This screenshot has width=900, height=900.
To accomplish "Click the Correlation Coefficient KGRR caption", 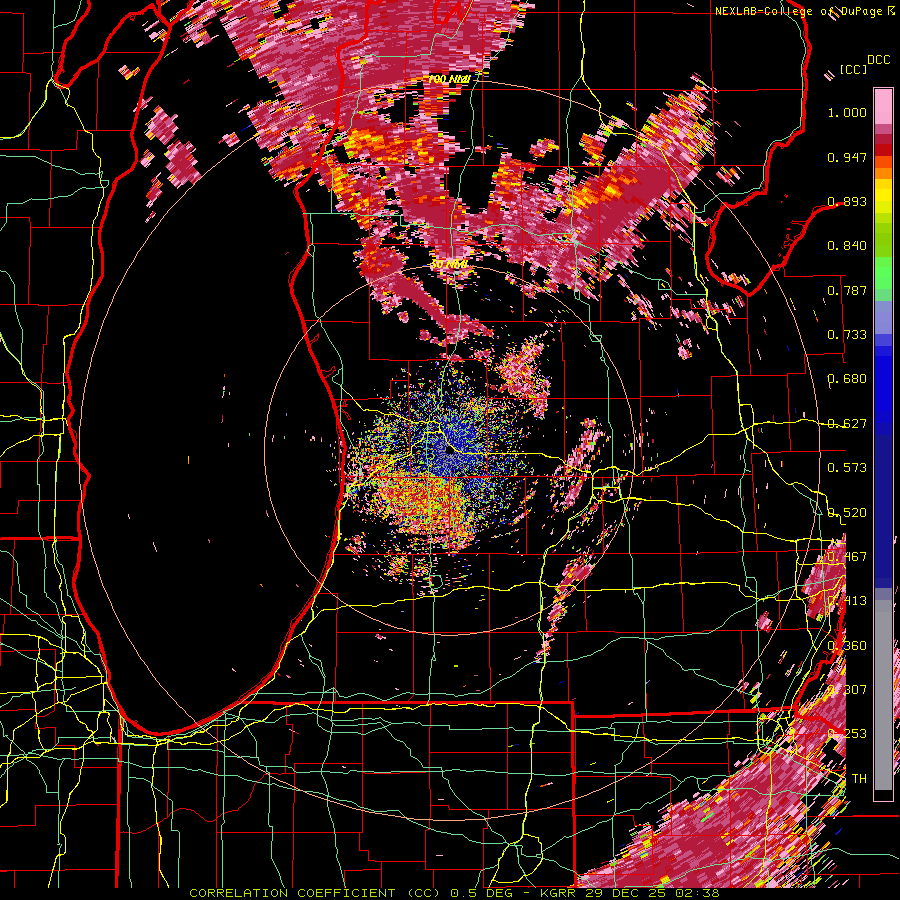I will tap(454, 893).
